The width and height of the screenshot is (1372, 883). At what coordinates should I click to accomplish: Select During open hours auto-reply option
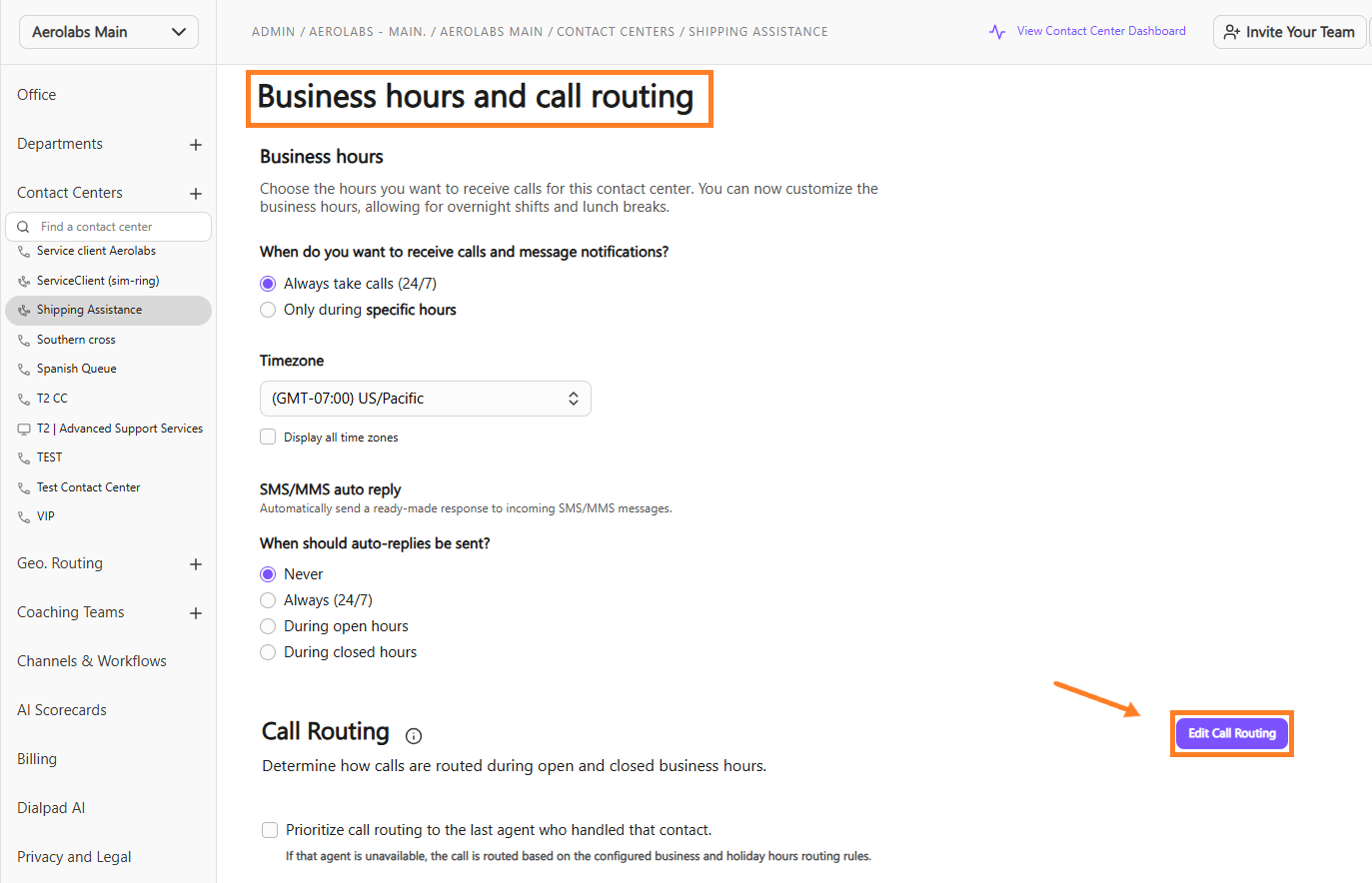click(x=268, y=626)
